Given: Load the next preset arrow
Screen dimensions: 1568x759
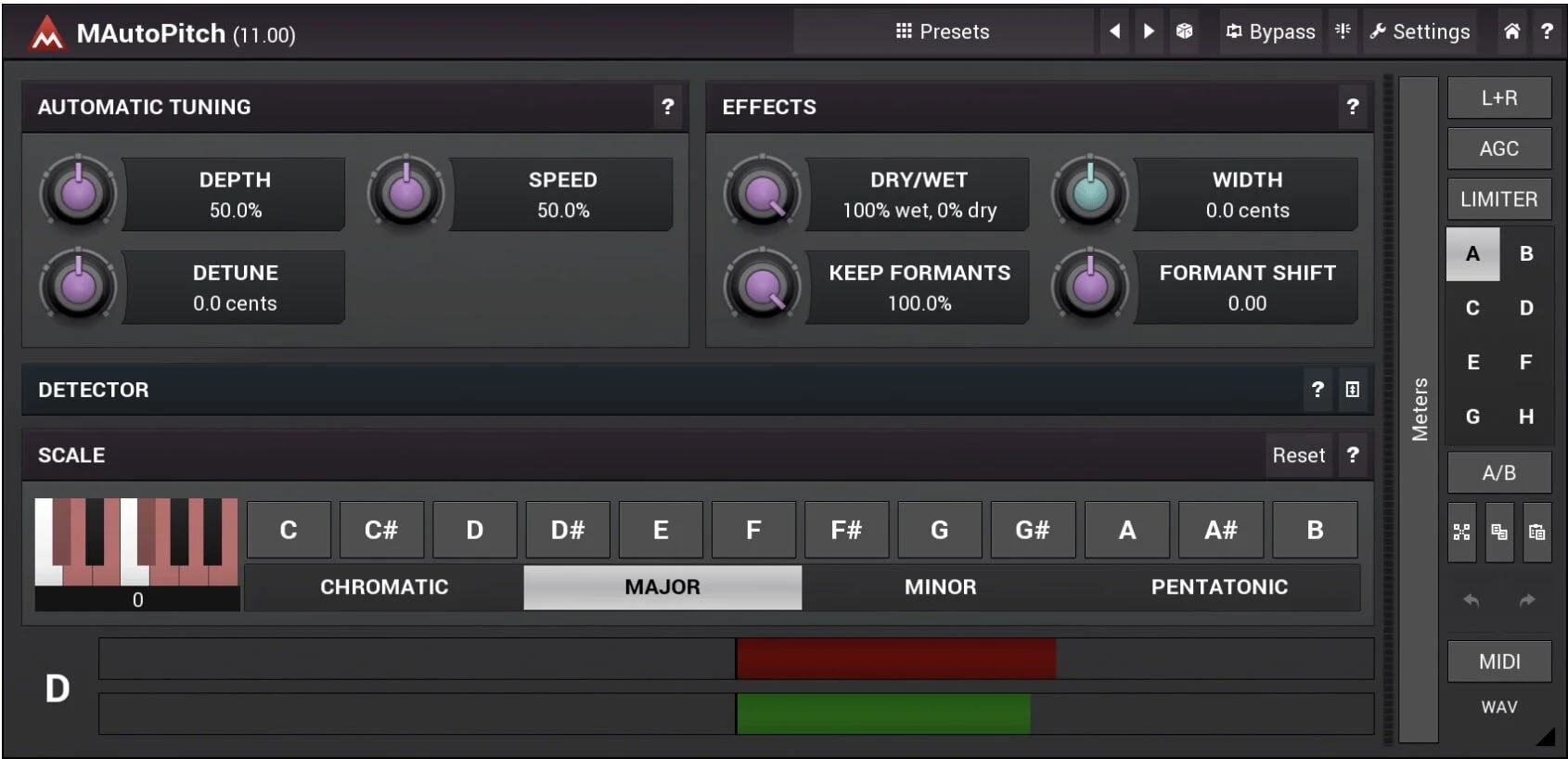Looking at the screenshot, I should pyautogui.click(x=1149, y=32).
